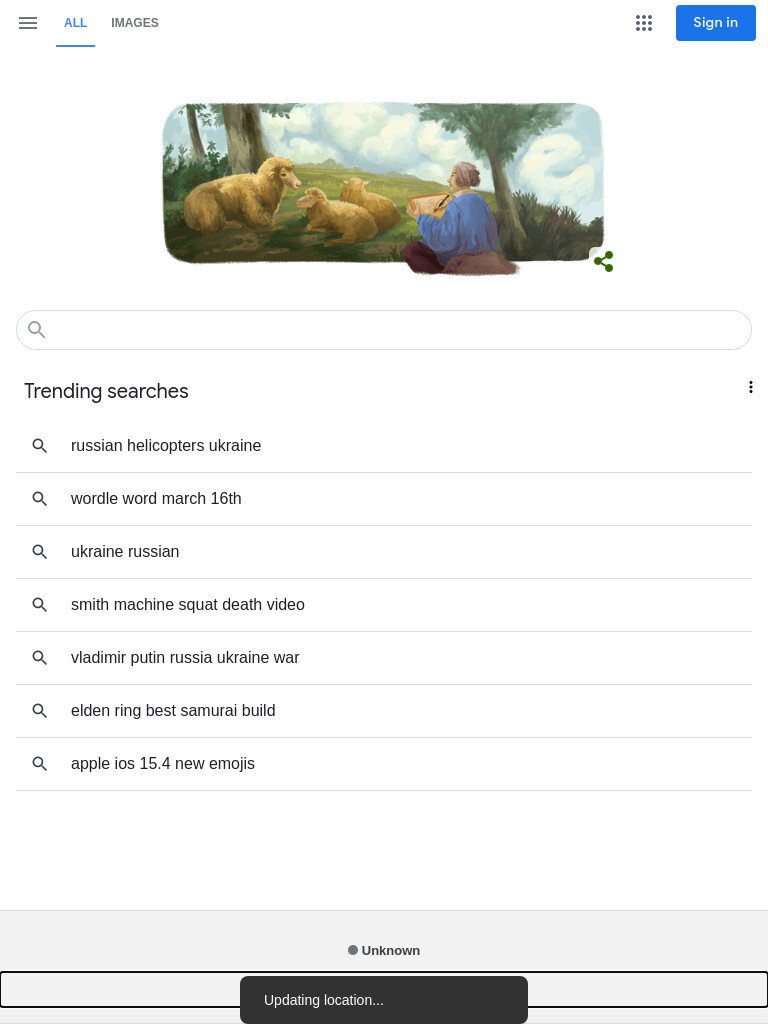This screenshot has width=768, height=1024.
Task: Open Trending searches three-dot options
Action: pyautogui.click(x=750, y=387)
